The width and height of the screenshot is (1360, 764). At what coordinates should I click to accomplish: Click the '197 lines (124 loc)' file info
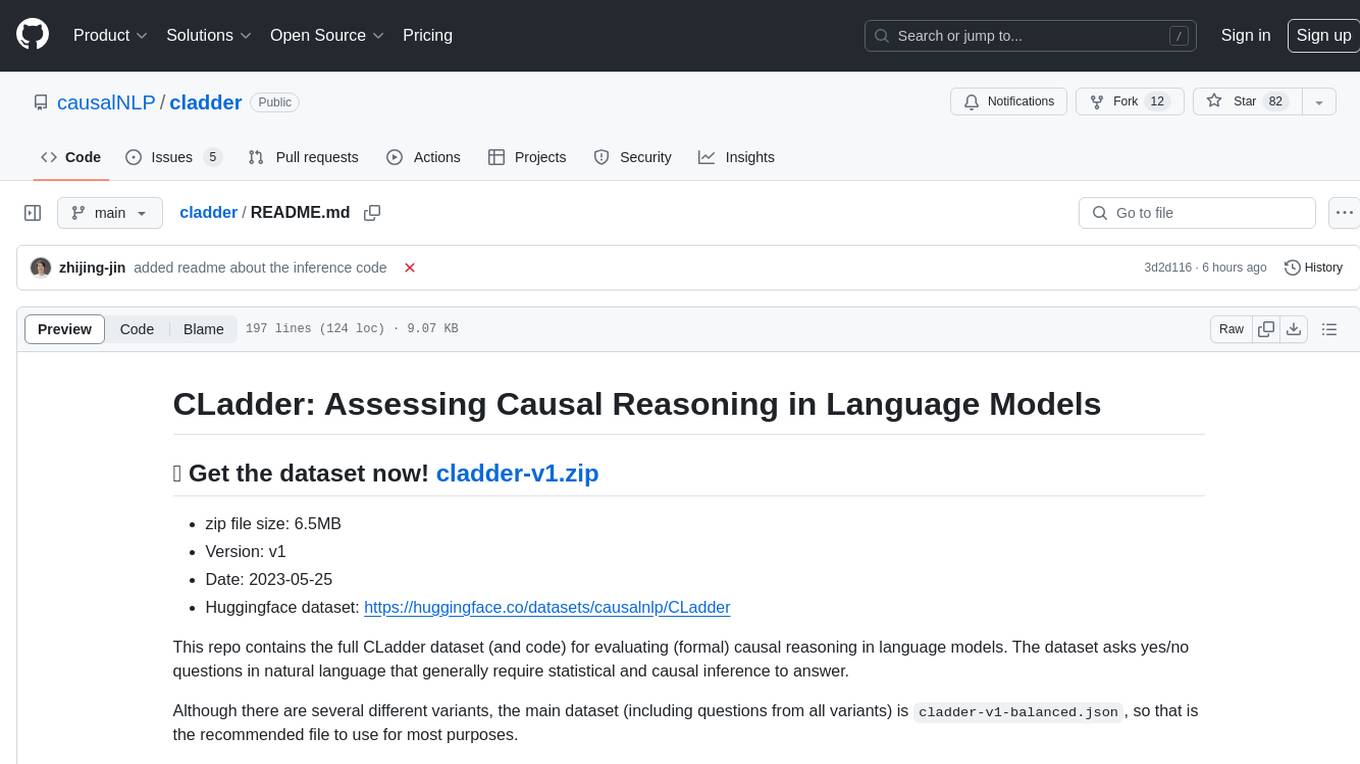(314, 329)
